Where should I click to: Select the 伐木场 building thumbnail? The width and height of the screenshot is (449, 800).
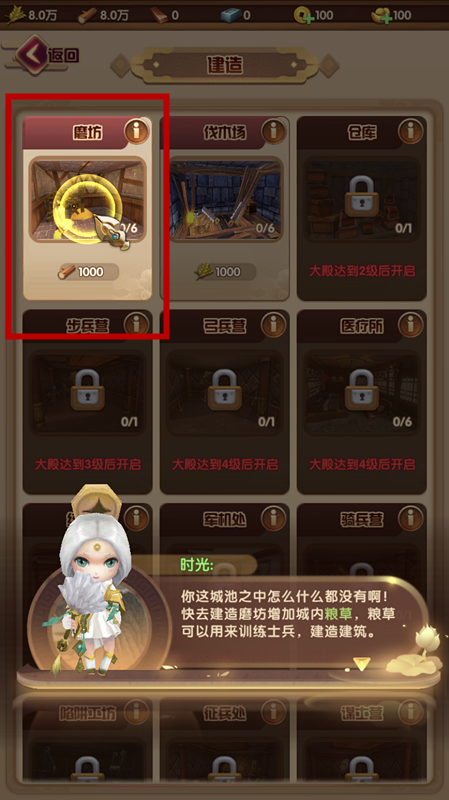pyautogui.click(x=224, y=199)
